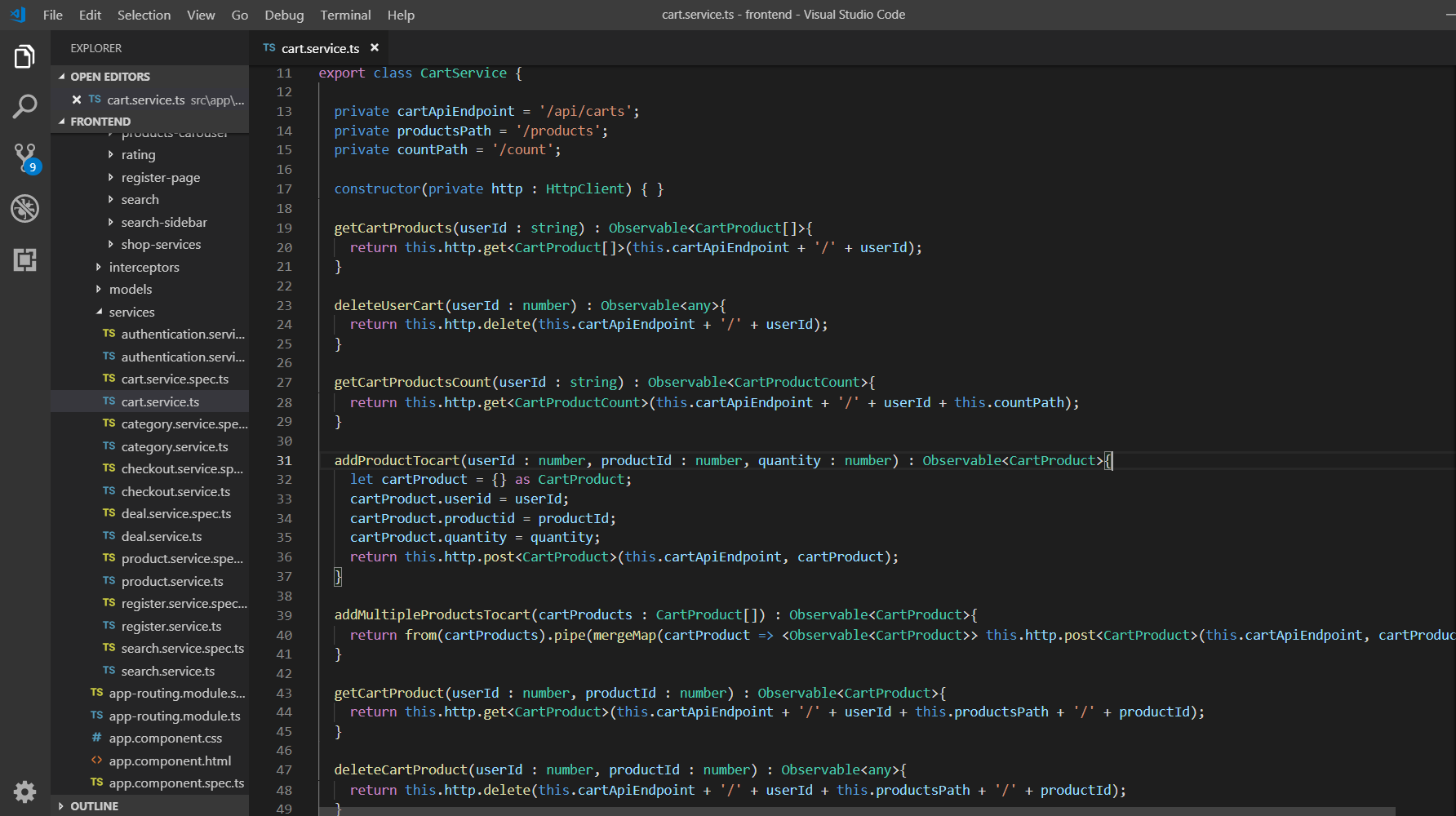Open the Terminal menu
1456x816 pixels.
pos(345,15)
